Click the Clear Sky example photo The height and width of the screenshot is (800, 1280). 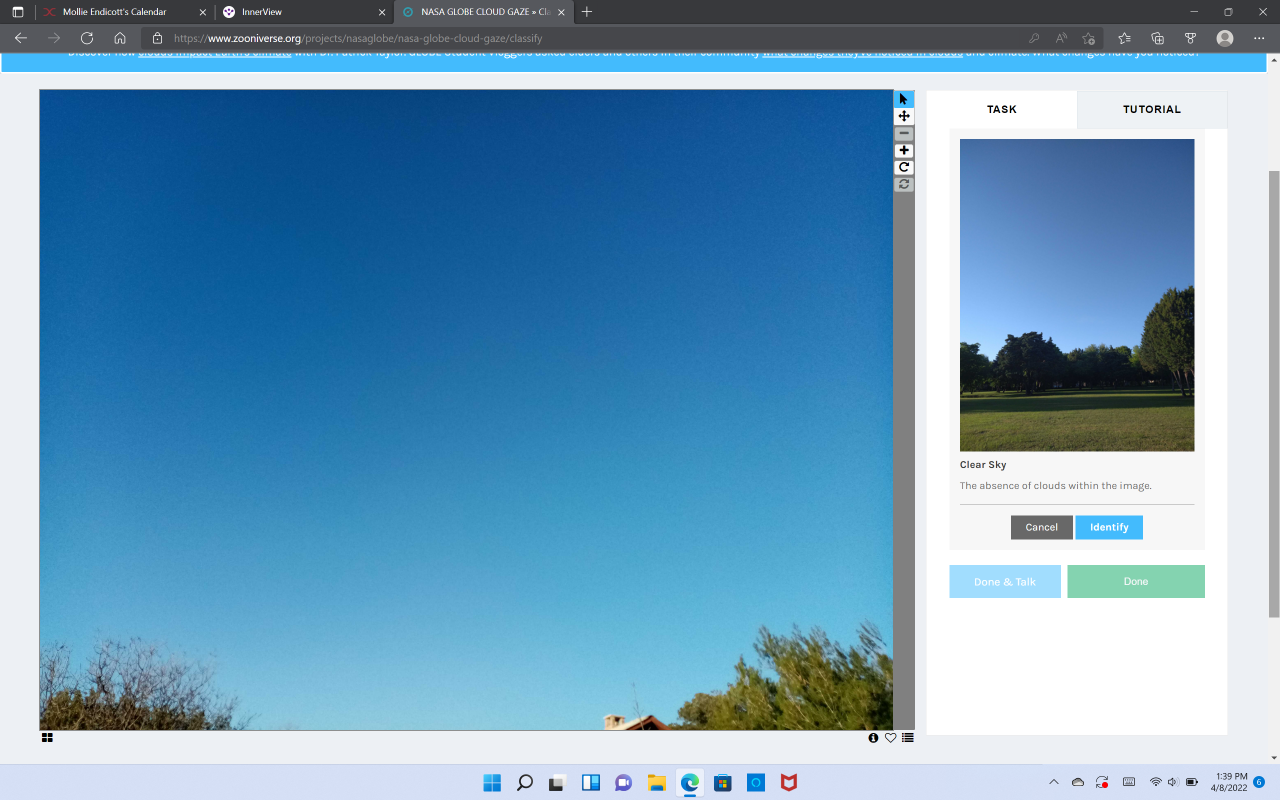pyautogui.click(x=1077, y=295)
